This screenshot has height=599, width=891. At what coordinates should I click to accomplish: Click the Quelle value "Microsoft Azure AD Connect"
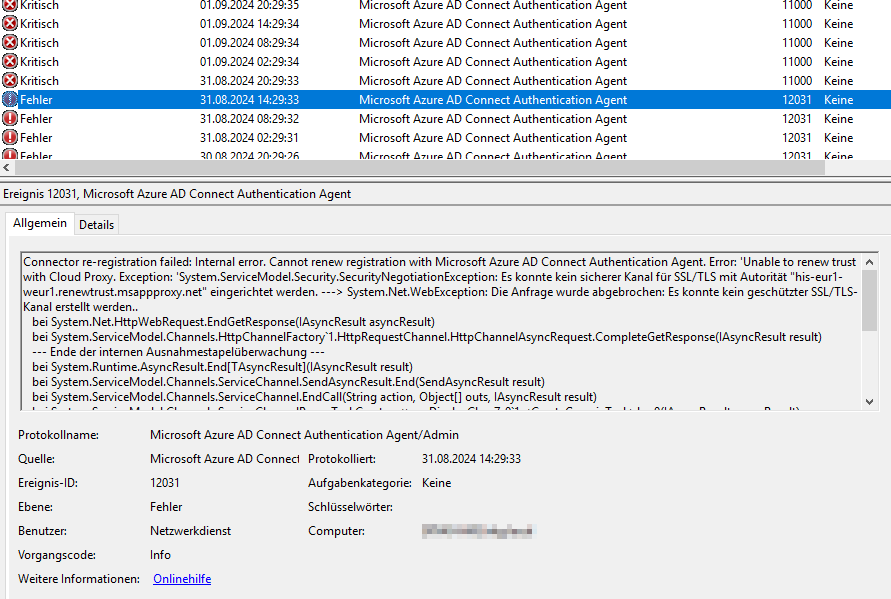[224, 459]
